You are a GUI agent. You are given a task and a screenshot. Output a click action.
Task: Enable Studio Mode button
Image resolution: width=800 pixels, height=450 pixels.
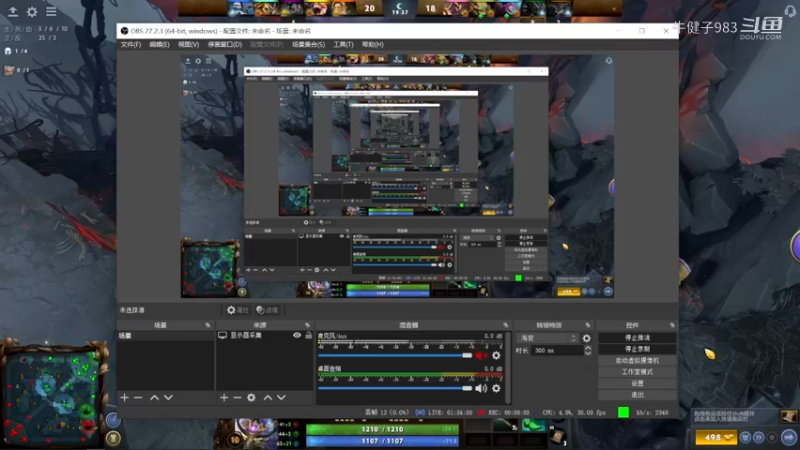click(x=637, y=372)
